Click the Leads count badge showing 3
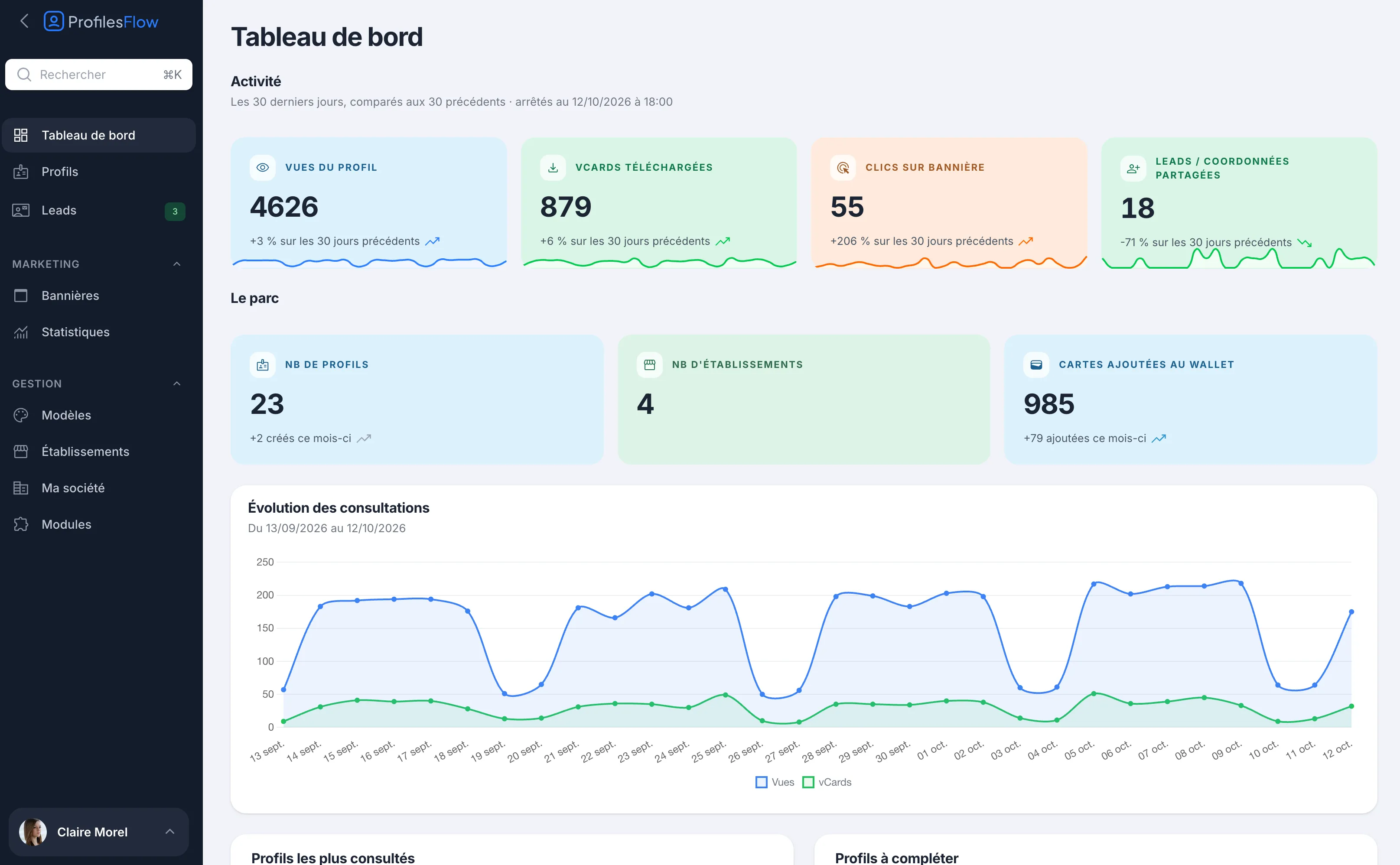 point(175,211)
